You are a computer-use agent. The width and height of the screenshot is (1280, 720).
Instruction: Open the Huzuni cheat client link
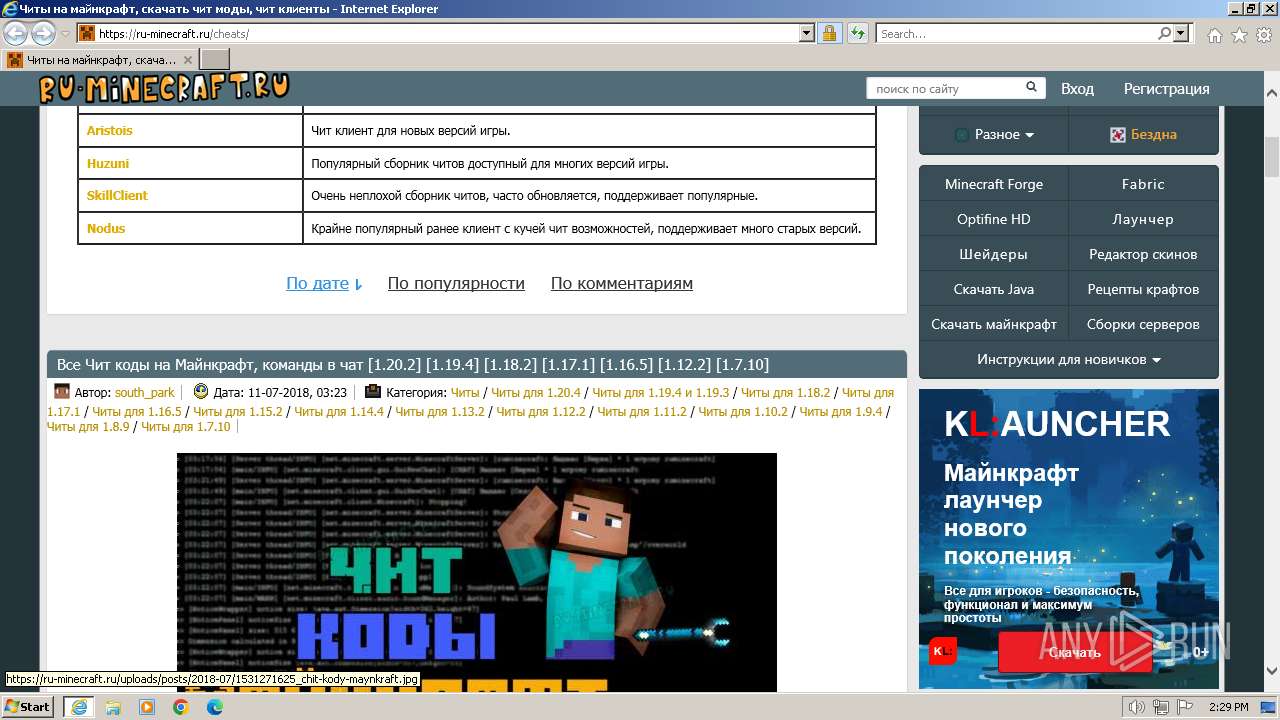tap(108, 163)
